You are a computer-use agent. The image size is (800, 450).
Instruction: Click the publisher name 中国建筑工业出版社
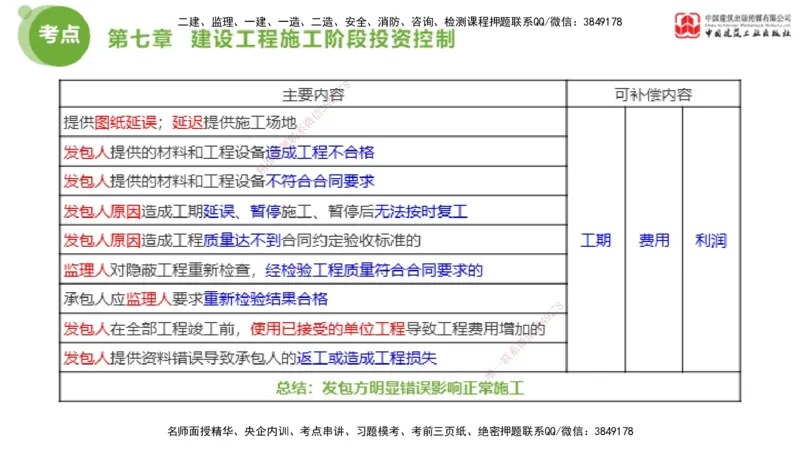coord(748,33)
